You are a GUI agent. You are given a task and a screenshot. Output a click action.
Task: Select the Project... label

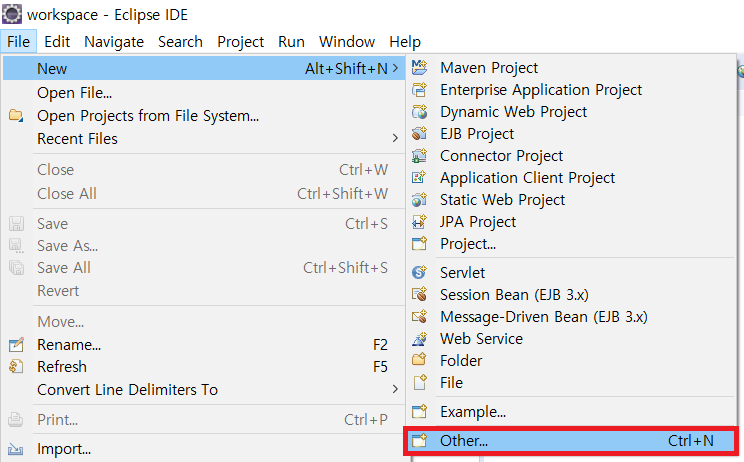[x=468, y=244]
